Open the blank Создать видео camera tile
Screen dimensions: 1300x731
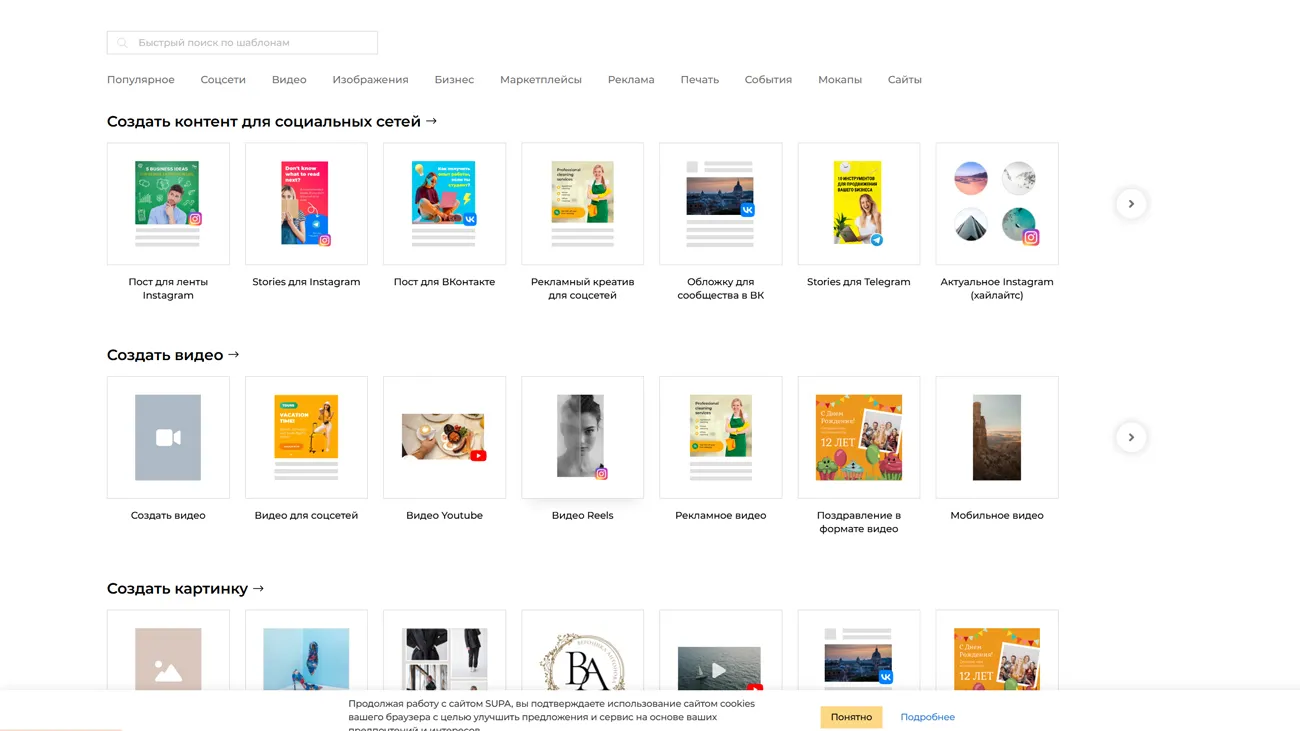point(168,437)
